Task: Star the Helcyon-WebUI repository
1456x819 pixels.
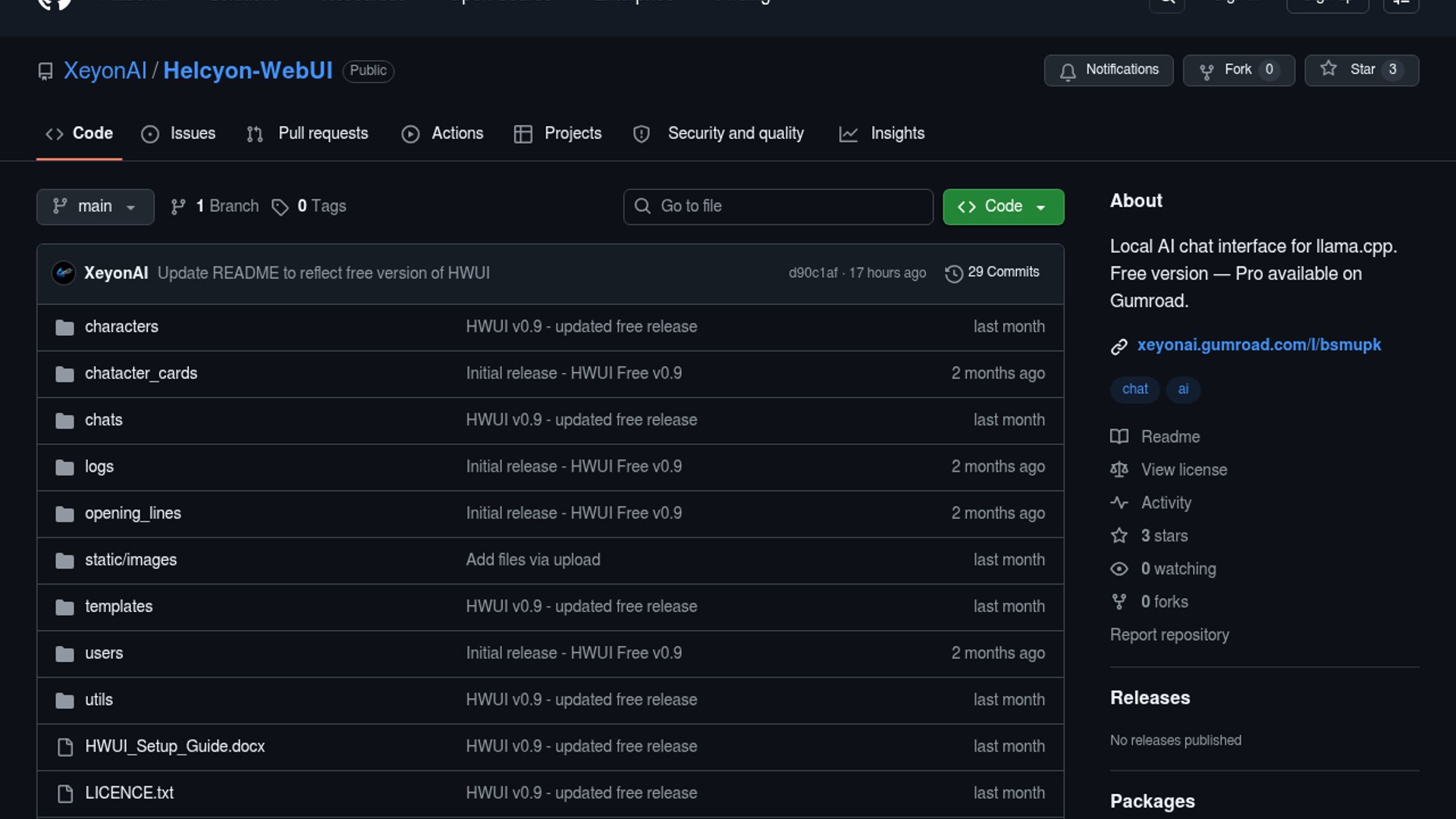Action: pyautogui.click(x=1360, y=70)
